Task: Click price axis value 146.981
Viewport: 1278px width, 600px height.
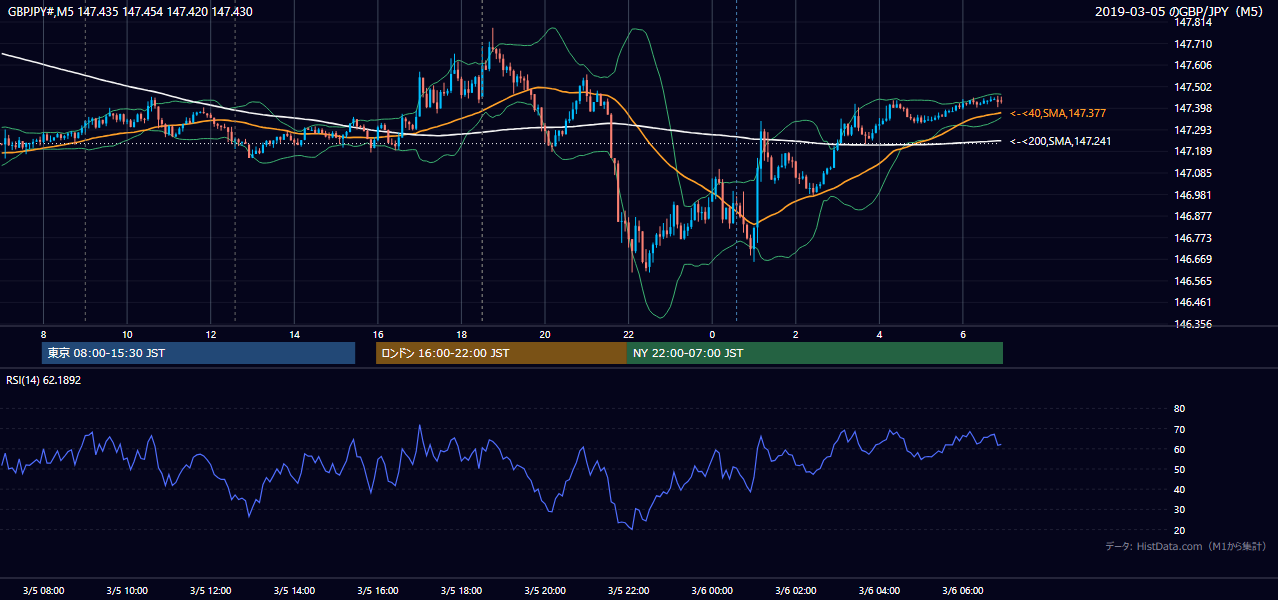Action: pyautogui.click(x=1194, y=195)
